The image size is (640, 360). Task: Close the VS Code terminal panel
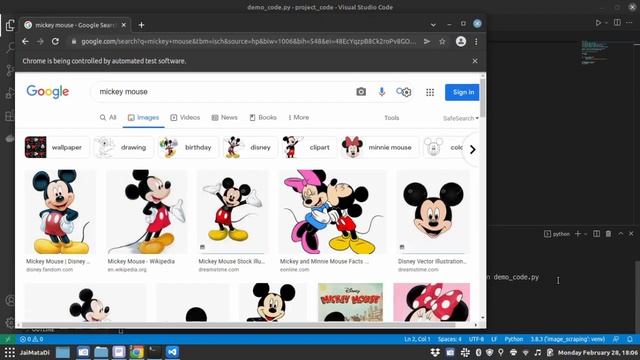[631, 233]
